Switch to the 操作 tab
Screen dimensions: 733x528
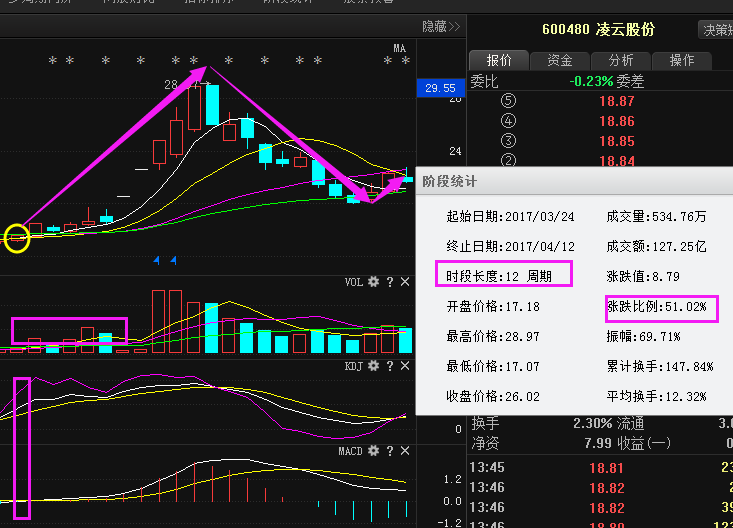coord(681,60)
